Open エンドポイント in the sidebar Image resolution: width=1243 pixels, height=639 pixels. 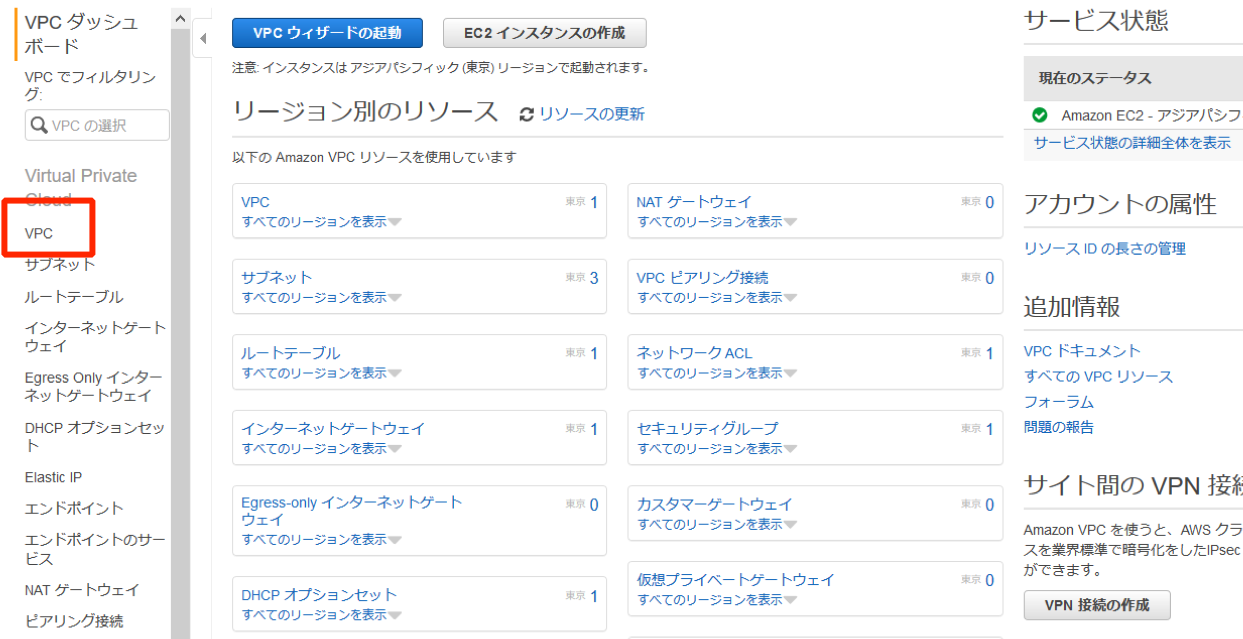74,509
